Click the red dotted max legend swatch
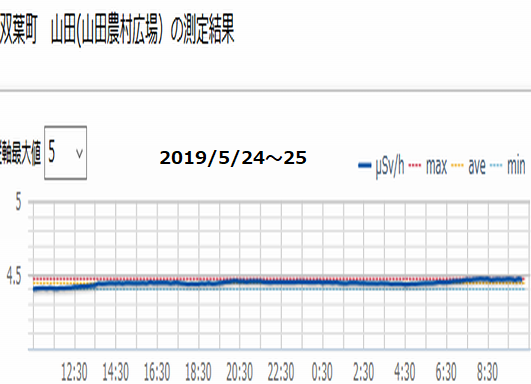 415,166
